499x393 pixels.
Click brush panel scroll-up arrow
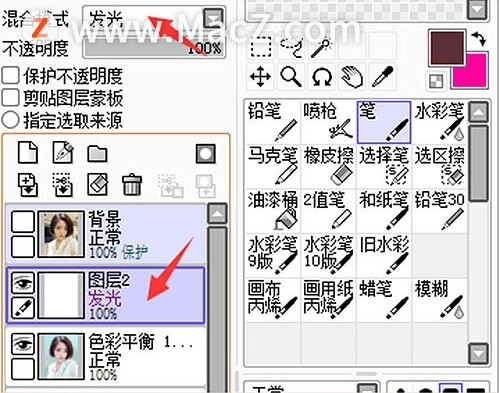[478, 112]
